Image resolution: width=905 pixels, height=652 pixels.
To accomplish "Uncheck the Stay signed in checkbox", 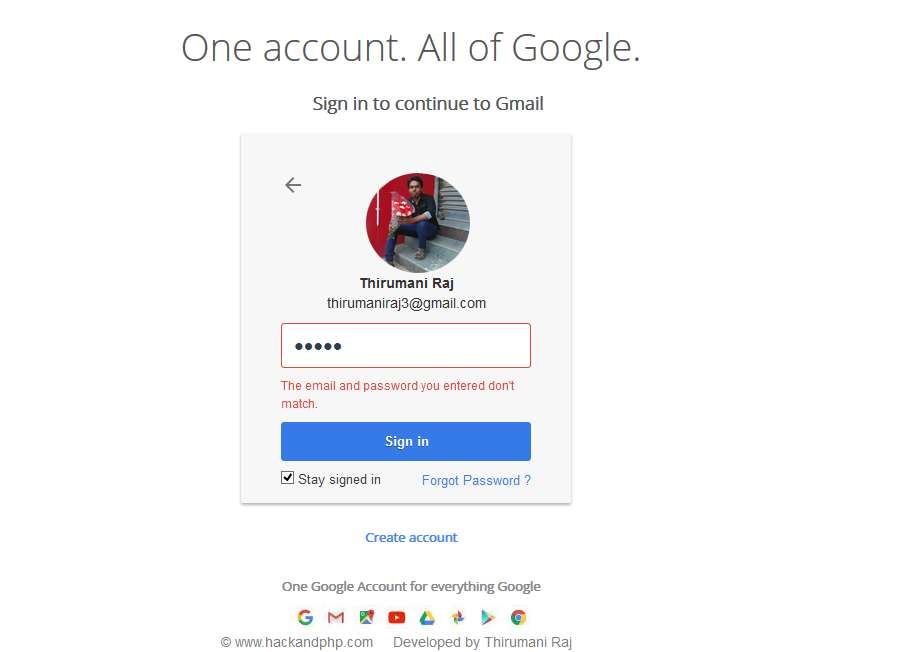I will [x=287, y=478].
